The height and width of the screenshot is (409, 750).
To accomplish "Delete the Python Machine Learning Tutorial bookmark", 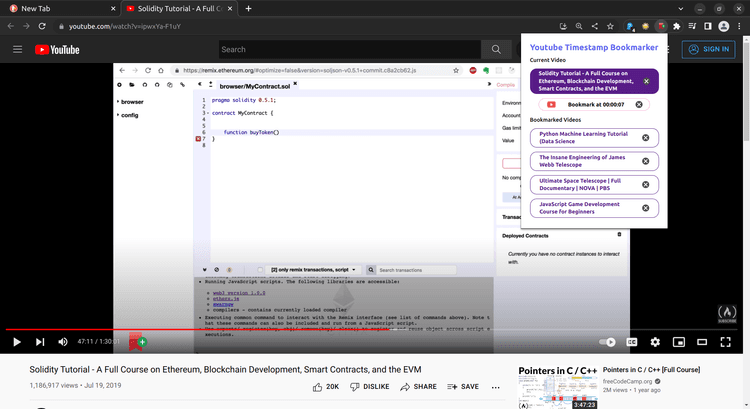I will (646, 138).
